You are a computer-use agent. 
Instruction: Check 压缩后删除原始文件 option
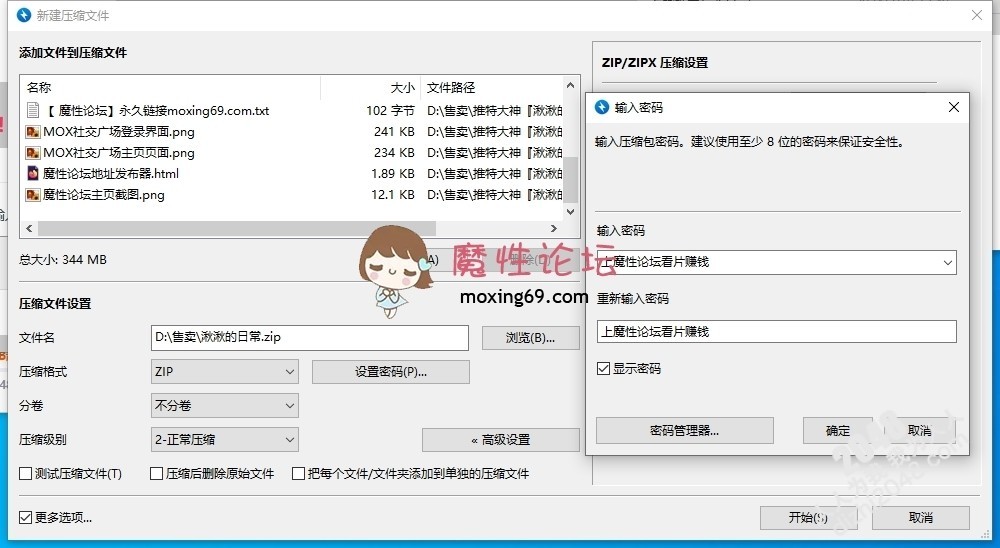(x=156, y=473)
